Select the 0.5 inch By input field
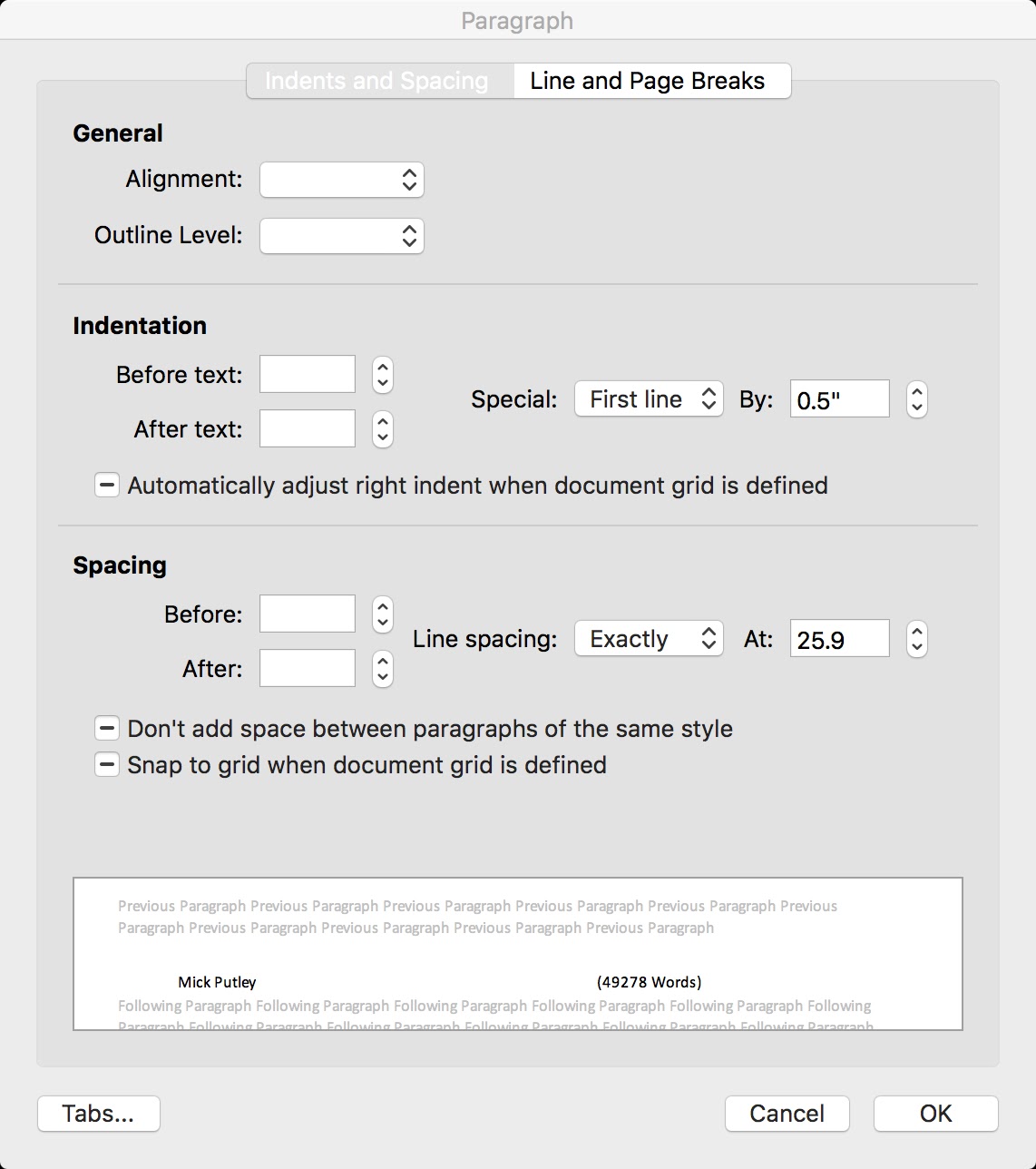The height and width of the screenshot is (1169, 1036). click(838, 399)
